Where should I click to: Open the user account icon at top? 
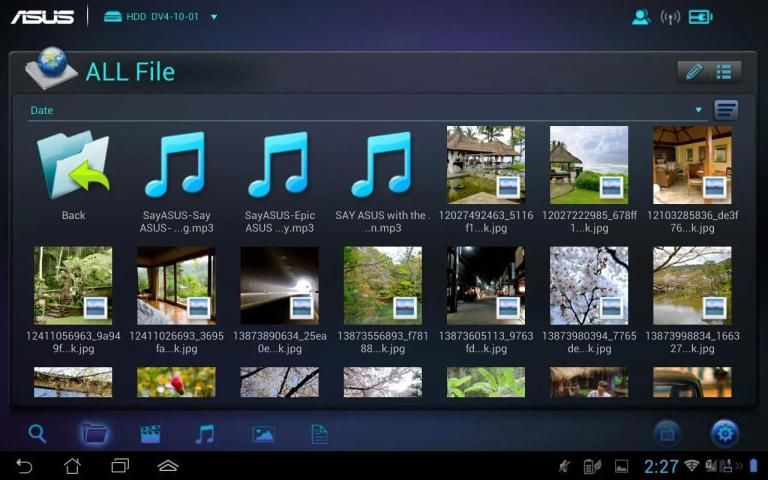tap(641, 17)
